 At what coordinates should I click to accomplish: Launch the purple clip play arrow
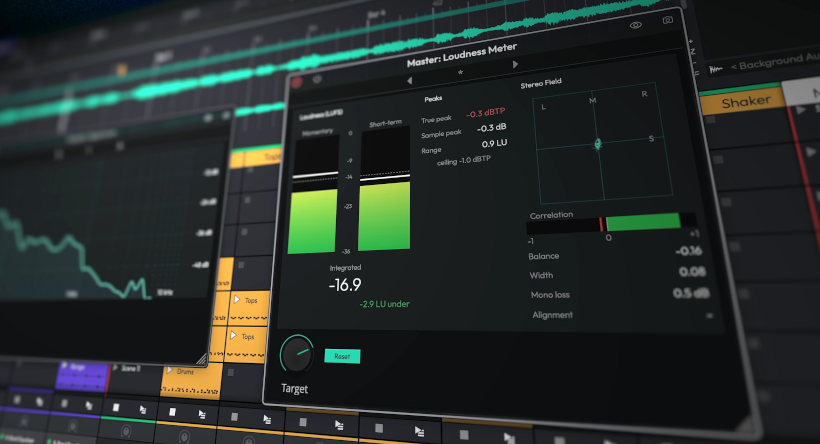click(x=65, y=365)
